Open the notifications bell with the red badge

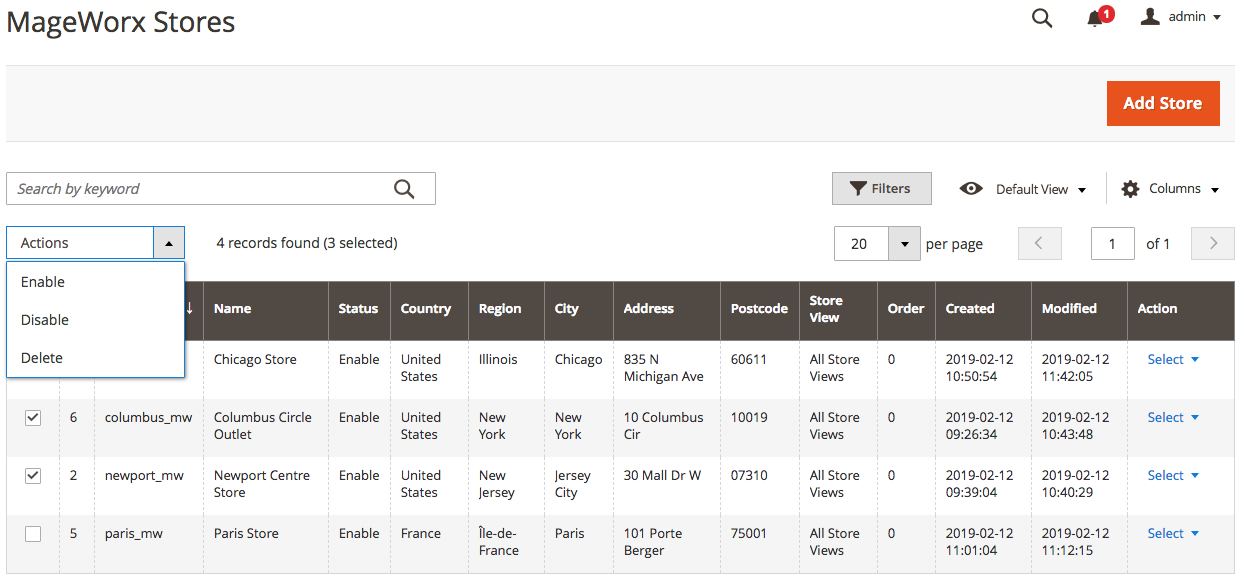click(x=1097, y=18)
